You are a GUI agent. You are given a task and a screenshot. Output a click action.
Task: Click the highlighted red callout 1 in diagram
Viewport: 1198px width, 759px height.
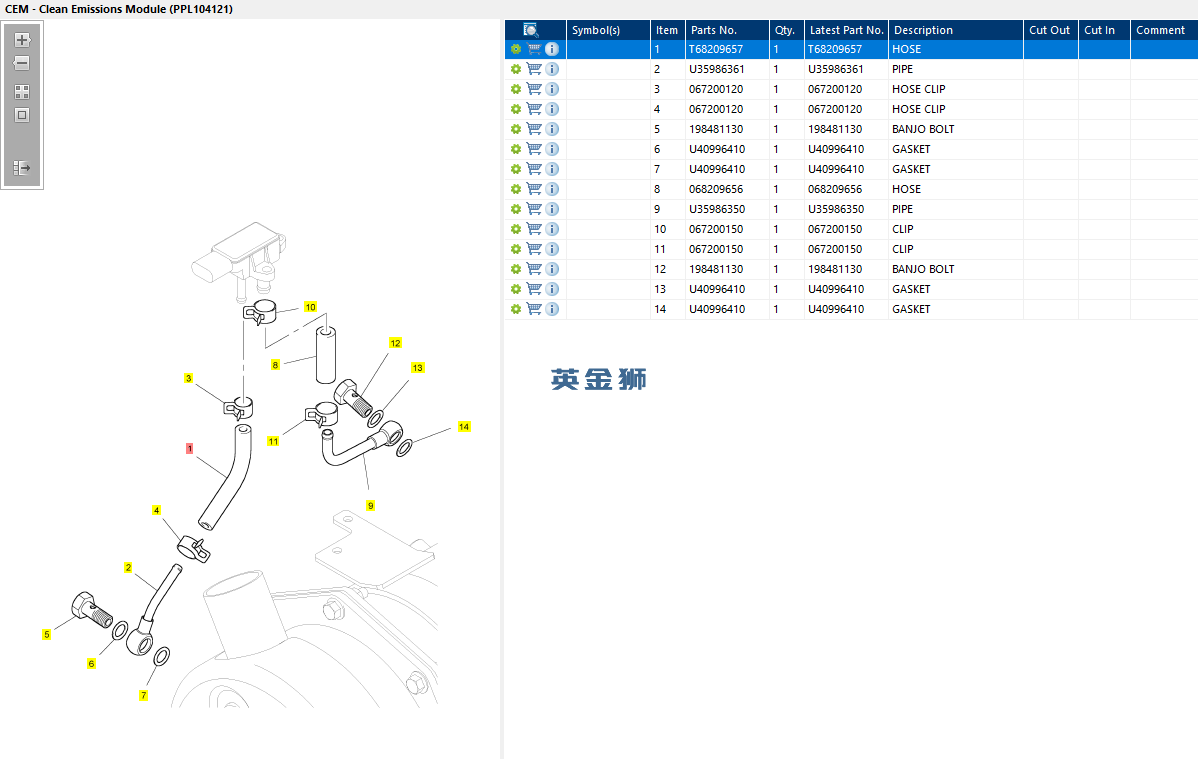(189, 448)
